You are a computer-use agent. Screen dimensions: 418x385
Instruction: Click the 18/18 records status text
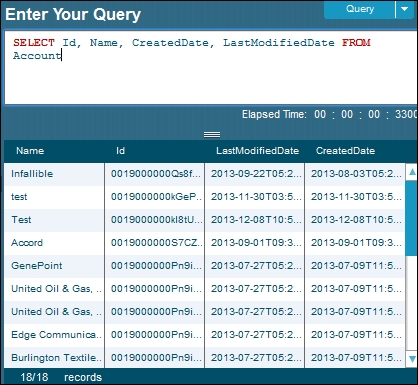pyautogui.click(x=61, y=377)
